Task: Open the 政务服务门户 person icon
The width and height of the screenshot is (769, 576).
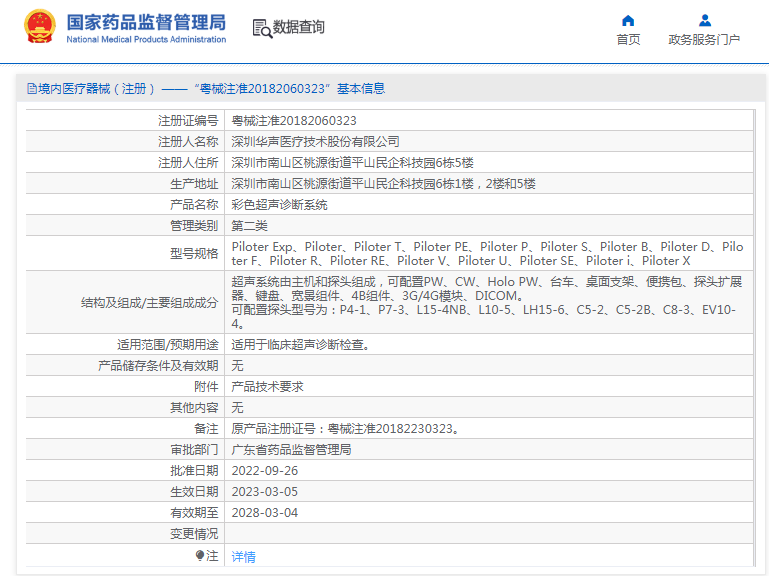Action: 705,21
